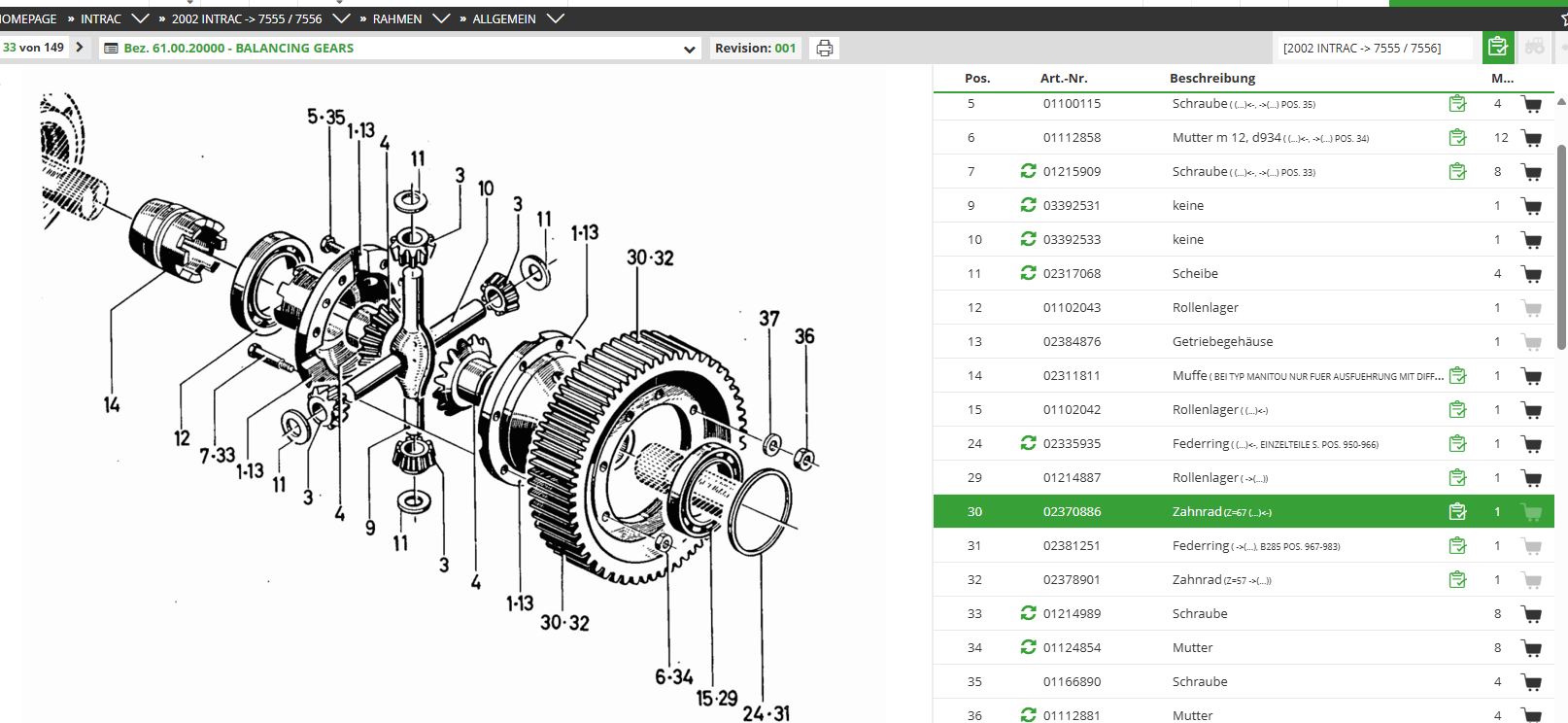Go to next drawing arrow after 33 von 149
Image resolution: width=1568 pixels, height=723 pixels.
point(80,47)
